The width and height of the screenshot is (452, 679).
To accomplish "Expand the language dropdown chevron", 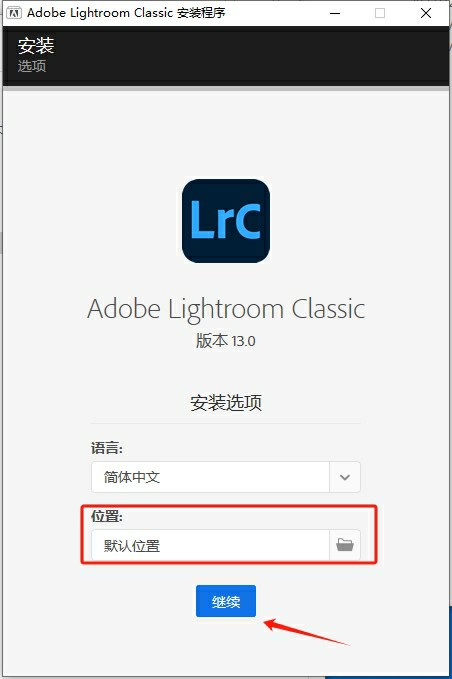I will tap(345, 477).
